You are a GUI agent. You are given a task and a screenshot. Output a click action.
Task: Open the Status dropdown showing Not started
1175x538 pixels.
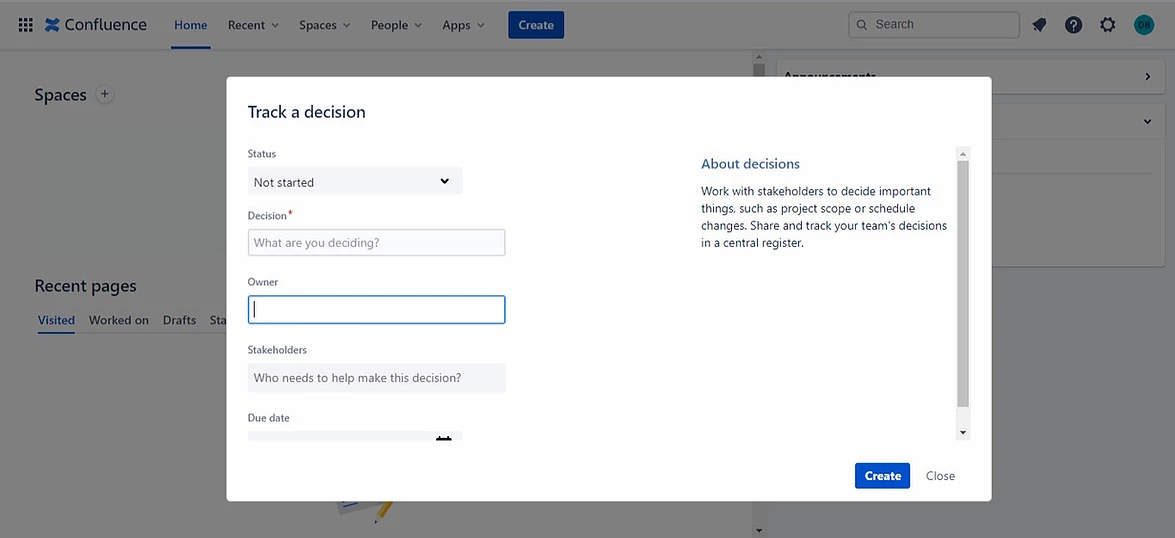point(355,182)
